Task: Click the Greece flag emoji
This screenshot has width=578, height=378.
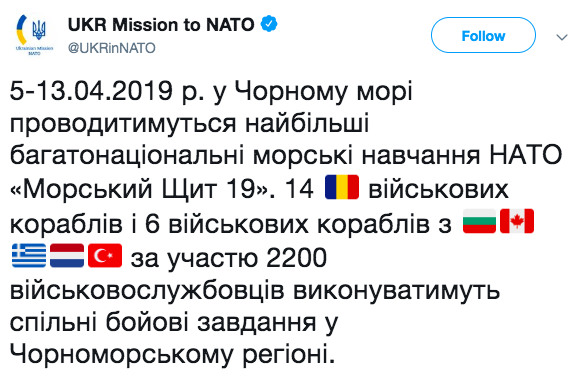Action: [29, 255]
